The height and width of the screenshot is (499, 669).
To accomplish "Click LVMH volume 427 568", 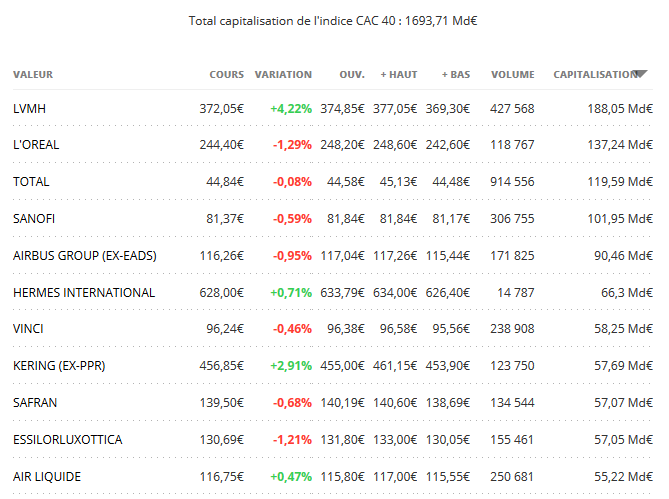I will 512,109.
